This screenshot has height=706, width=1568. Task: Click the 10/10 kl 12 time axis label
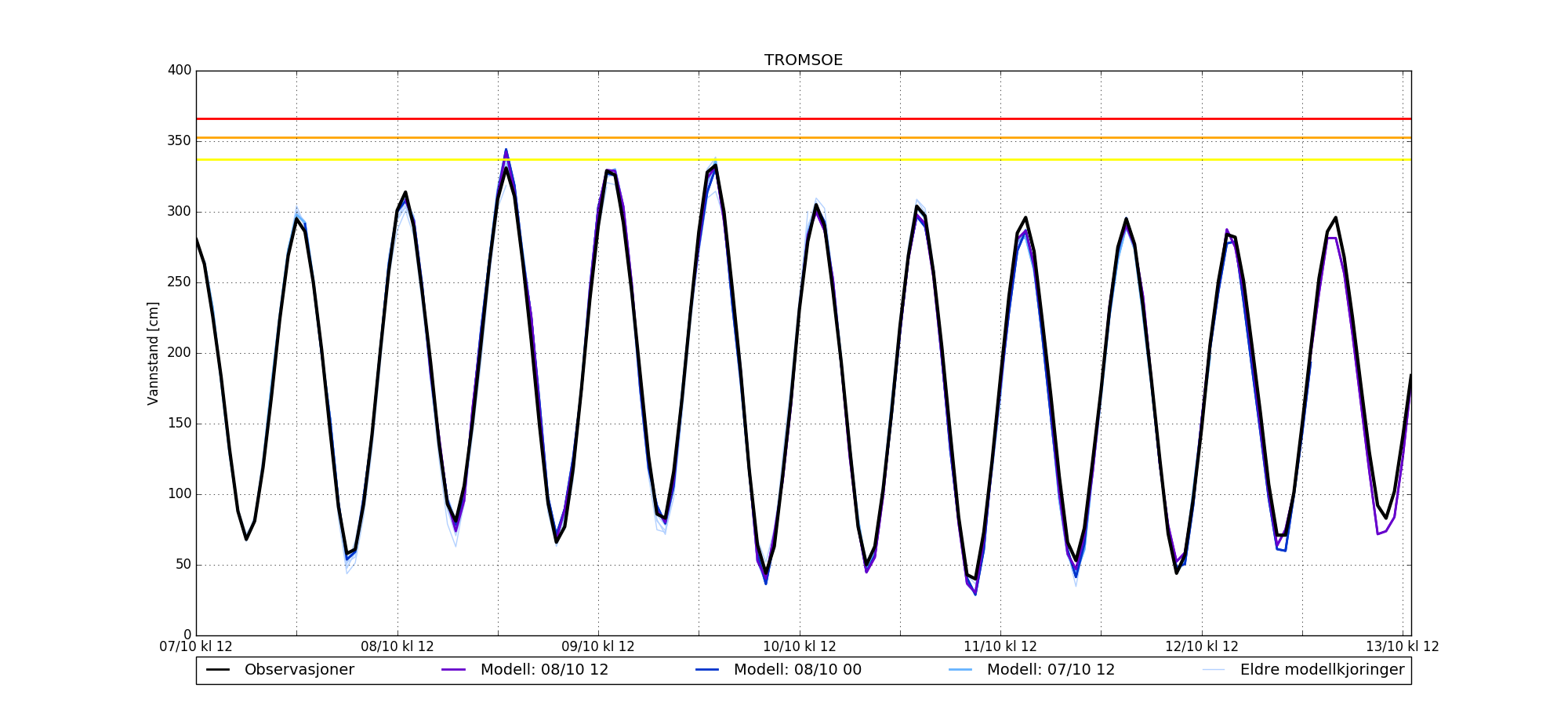pos(800,647)
